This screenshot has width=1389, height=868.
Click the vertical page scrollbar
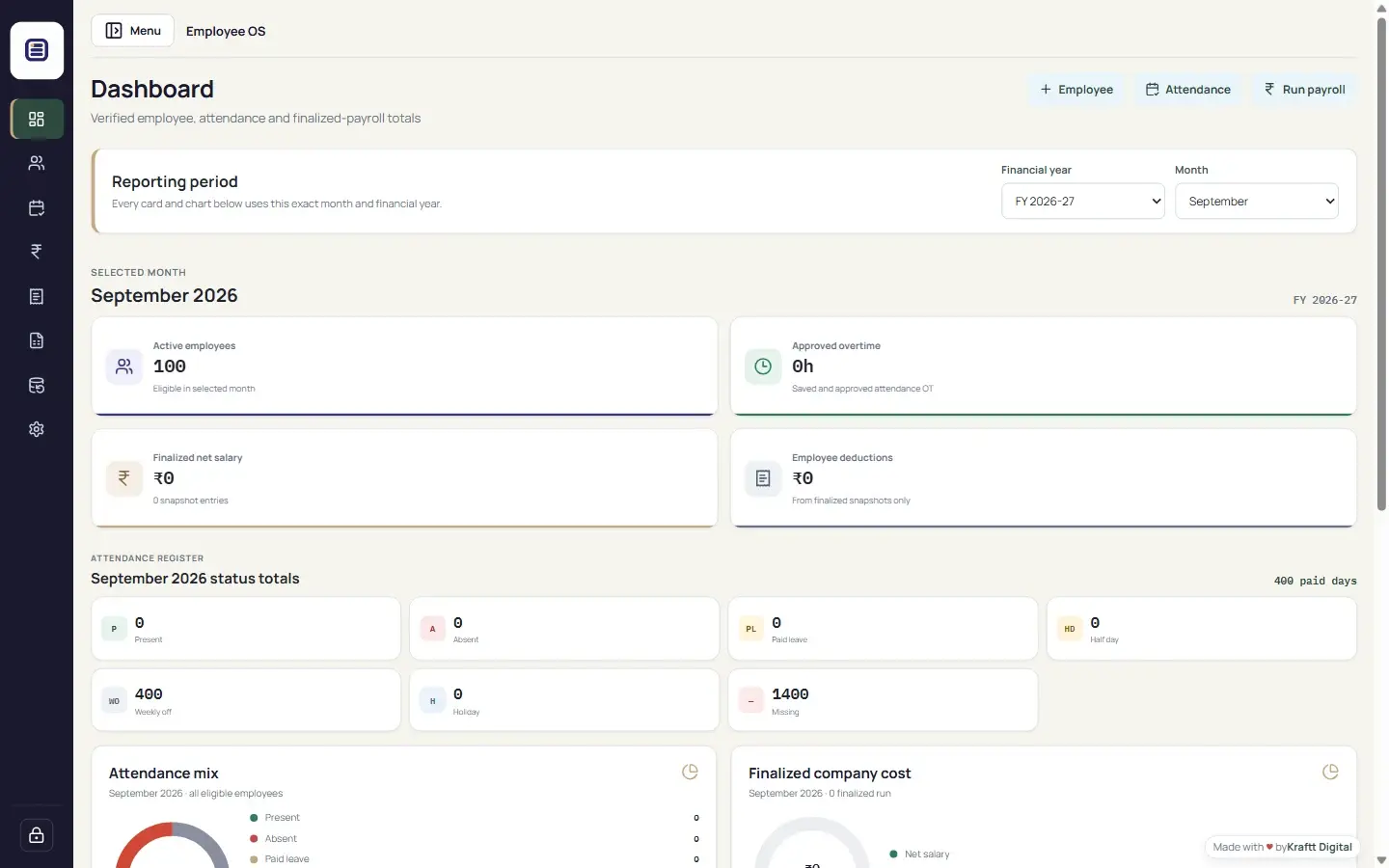1381,263
